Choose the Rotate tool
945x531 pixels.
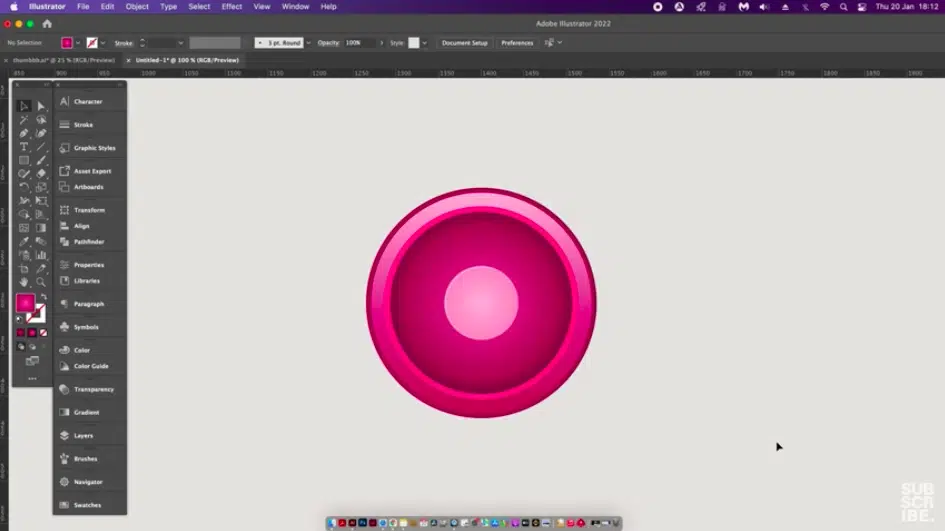click(x=24, y=187)
